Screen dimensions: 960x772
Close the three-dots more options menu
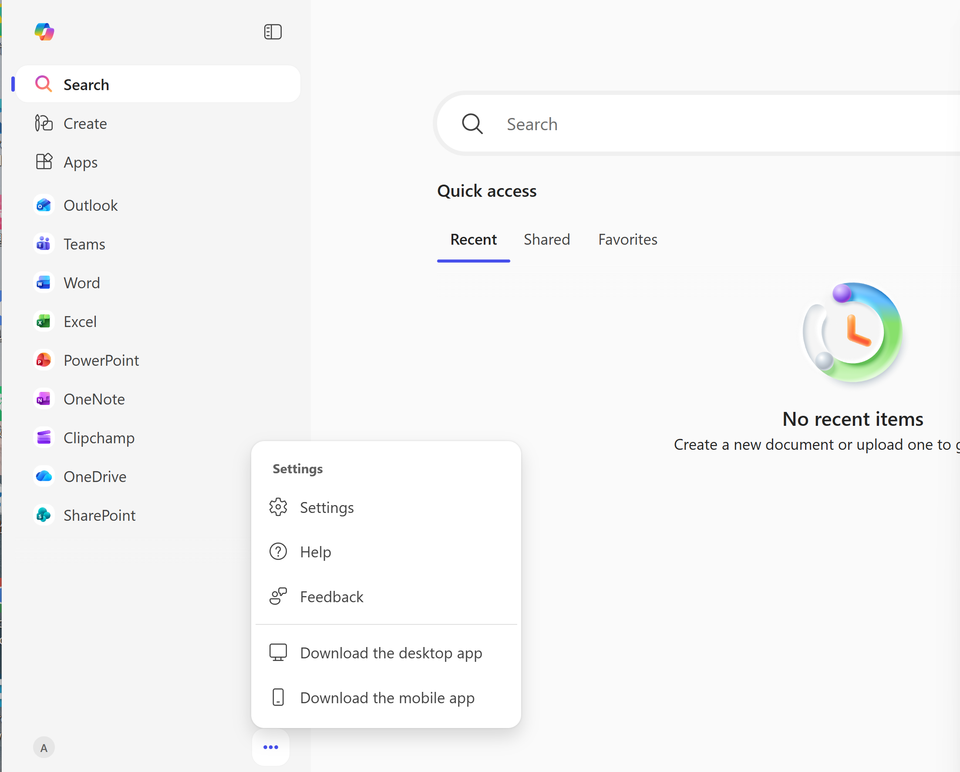click(x=271, y=747)
